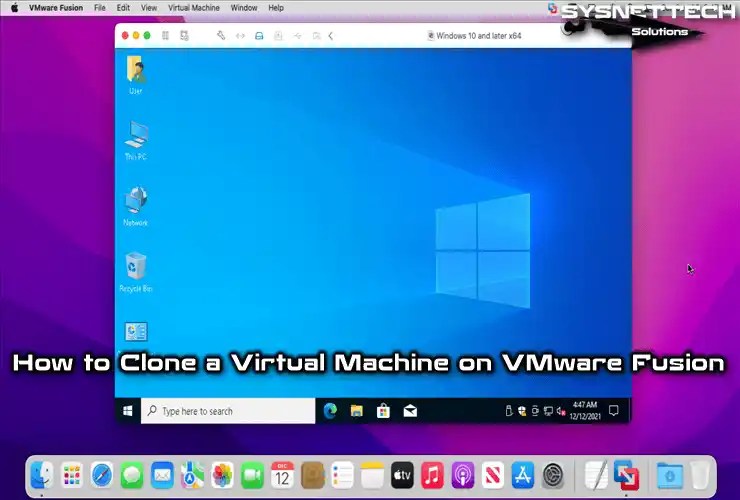Open the Windows clock showing 4:47 AM

click(585, 410)
